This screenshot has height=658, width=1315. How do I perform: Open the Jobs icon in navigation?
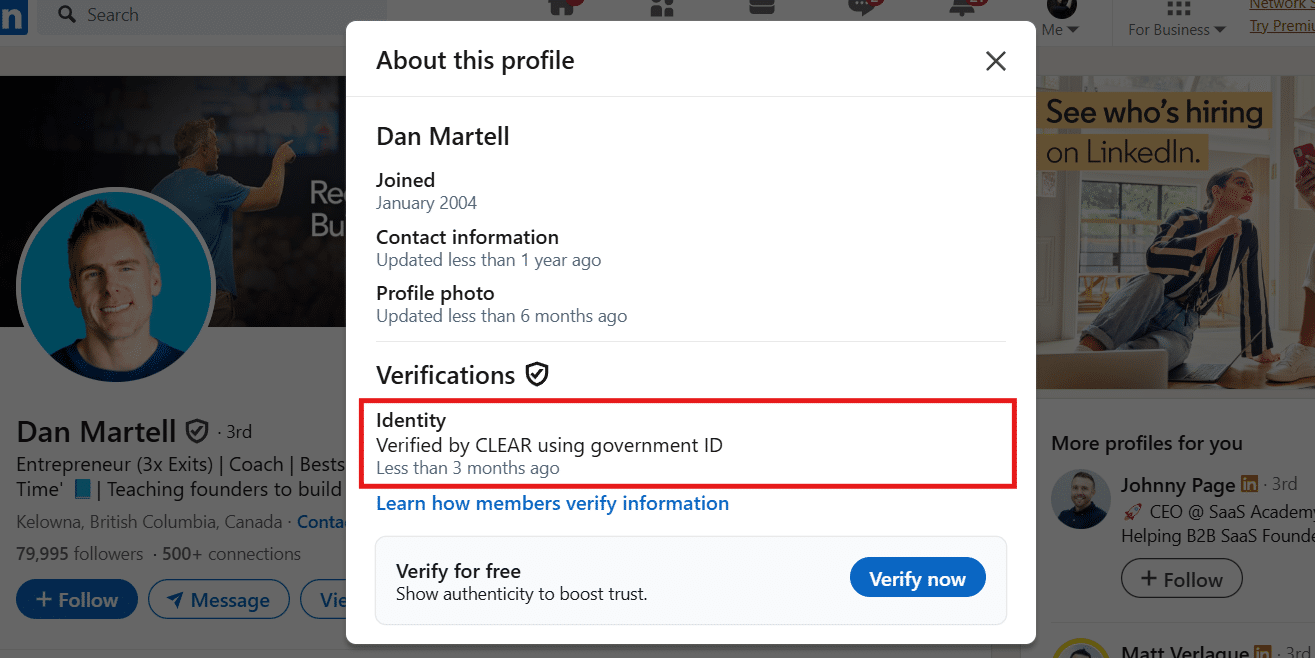pos(761,8)
